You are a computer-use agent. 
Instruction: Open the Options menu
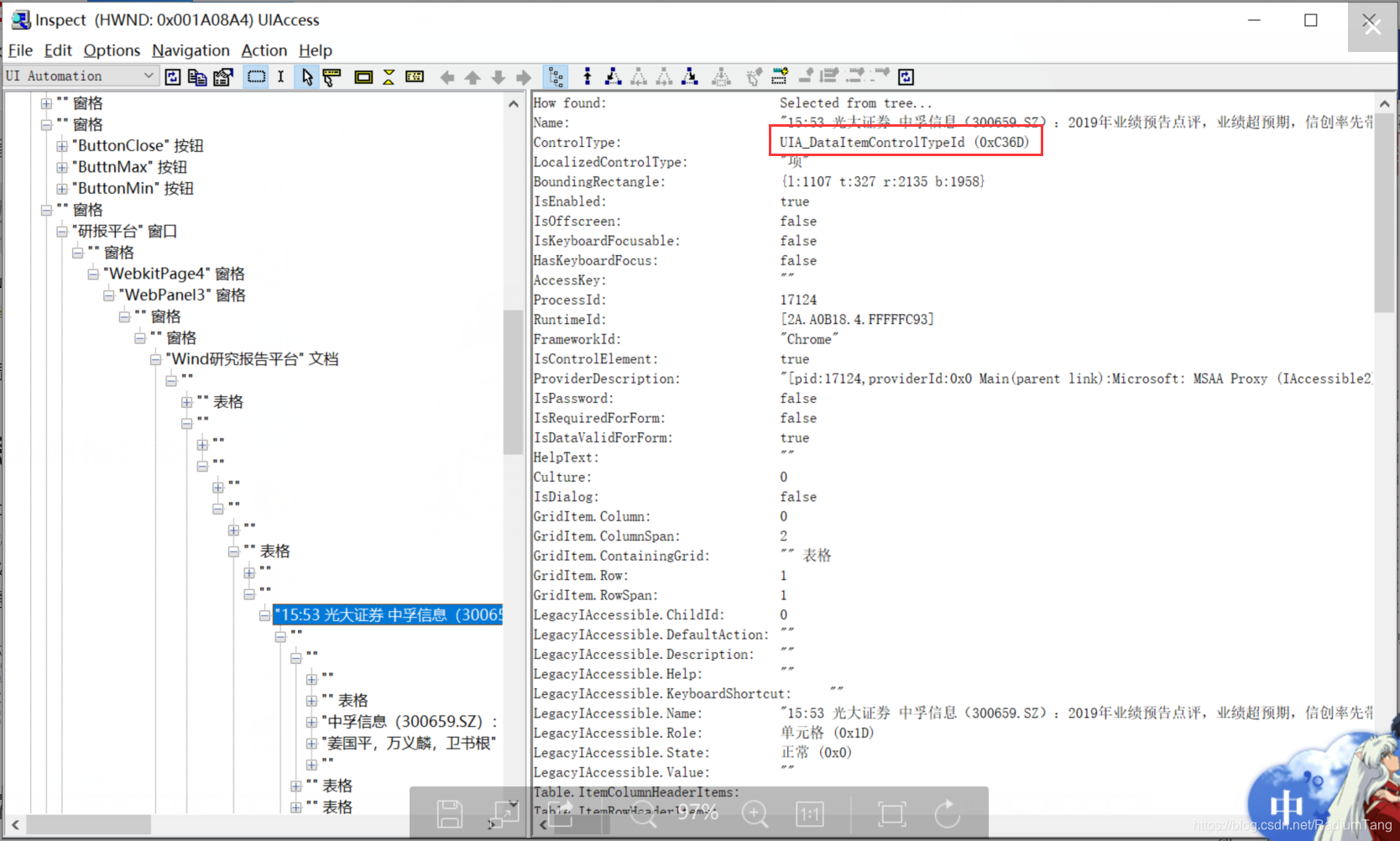point(112,50)
